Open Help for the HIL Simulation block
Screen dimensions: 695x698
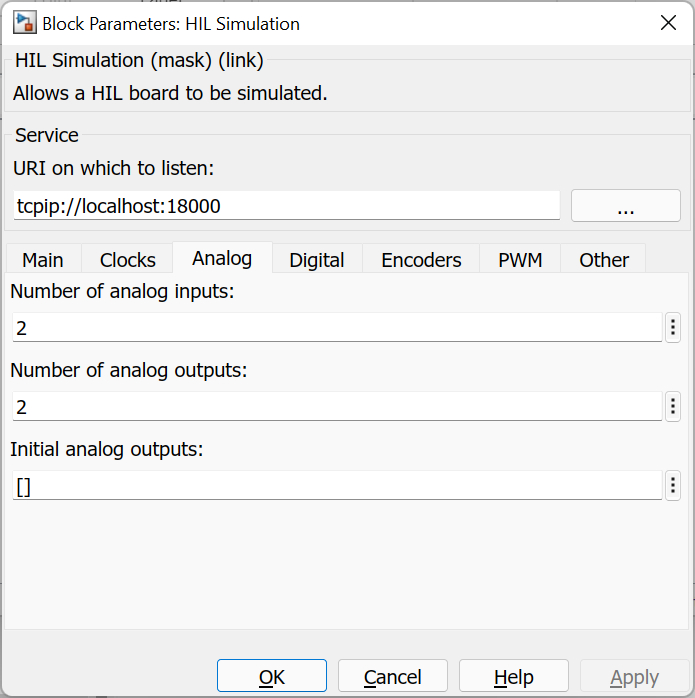(514, 677)
